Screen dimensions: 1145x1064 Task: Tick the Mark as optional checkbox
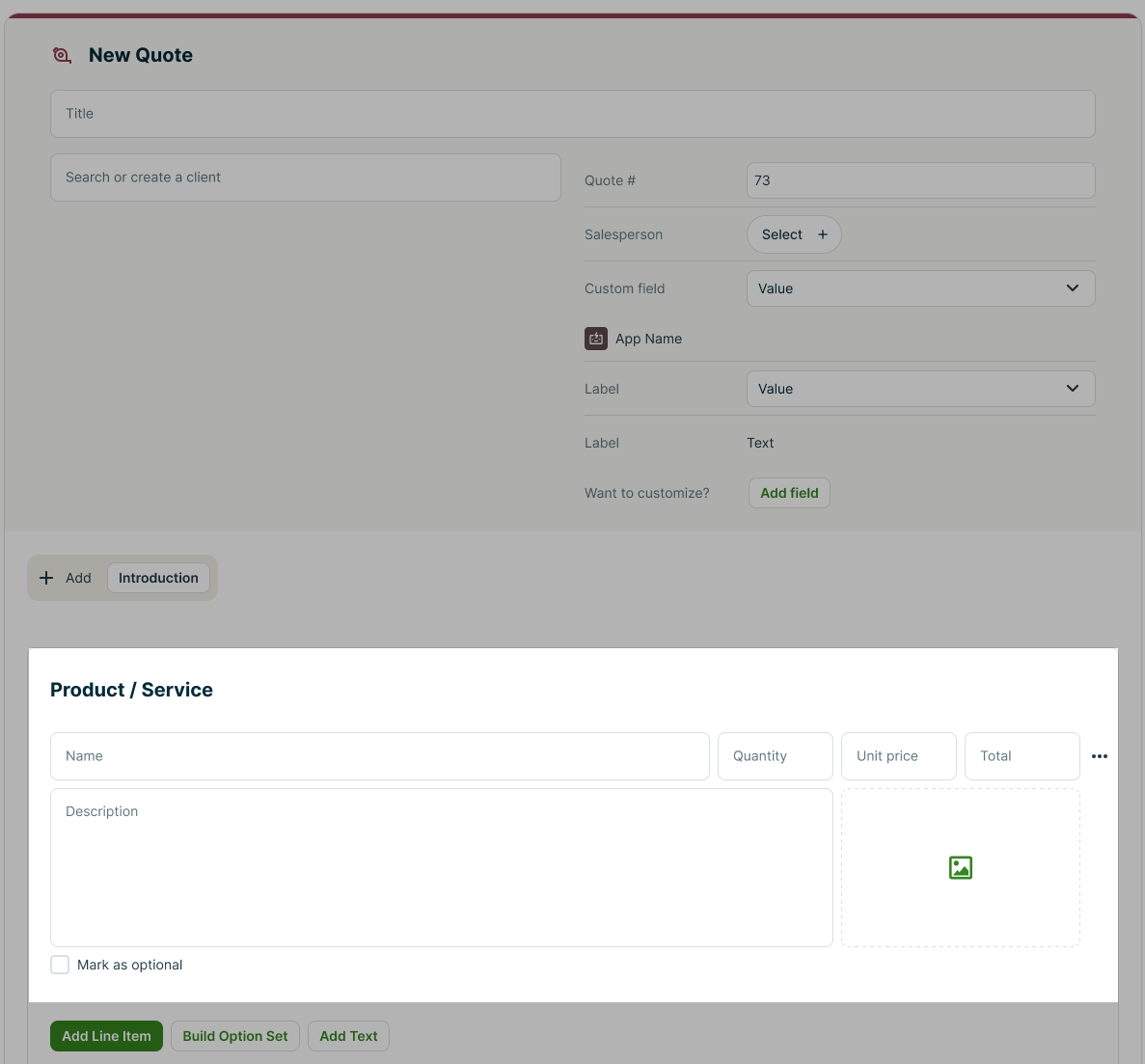60,965
